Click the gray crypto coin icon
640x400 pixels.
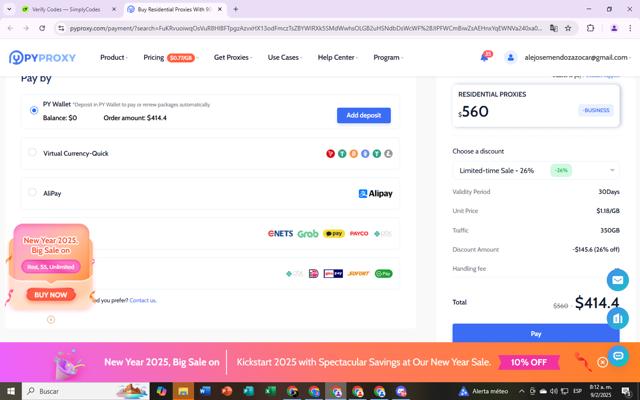[388, 153]
